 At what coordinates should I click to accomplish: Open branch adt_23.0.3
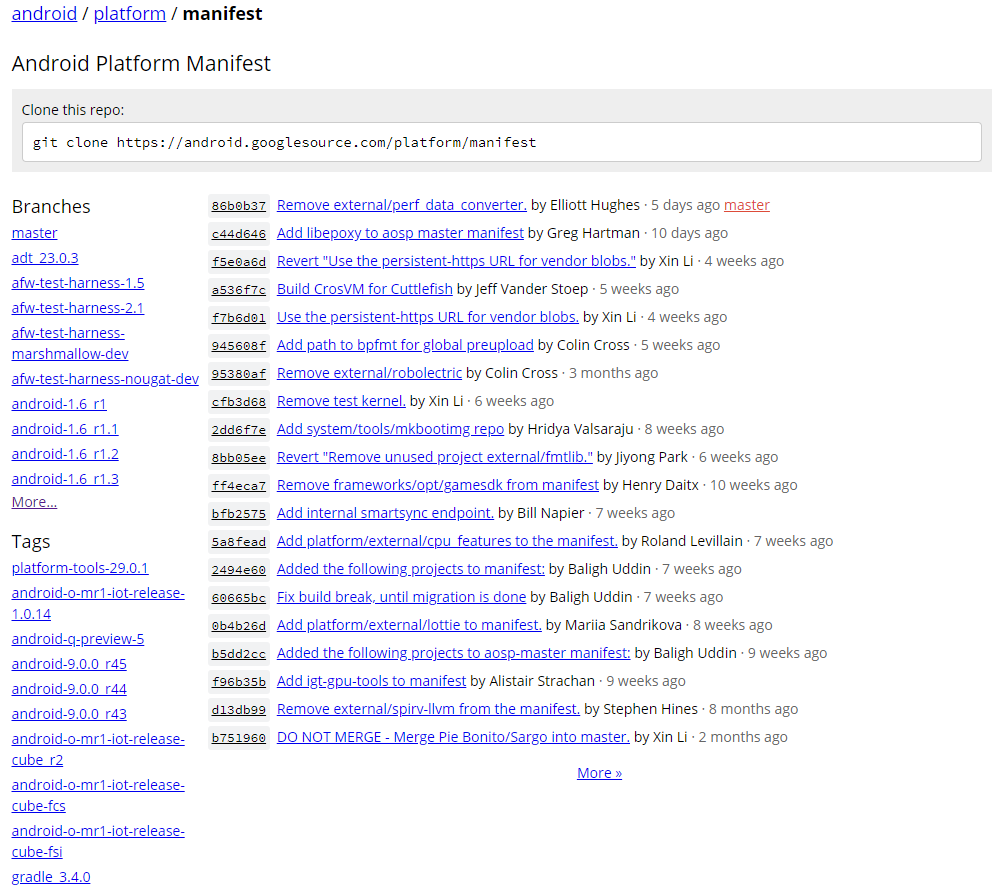coord(45,258)
